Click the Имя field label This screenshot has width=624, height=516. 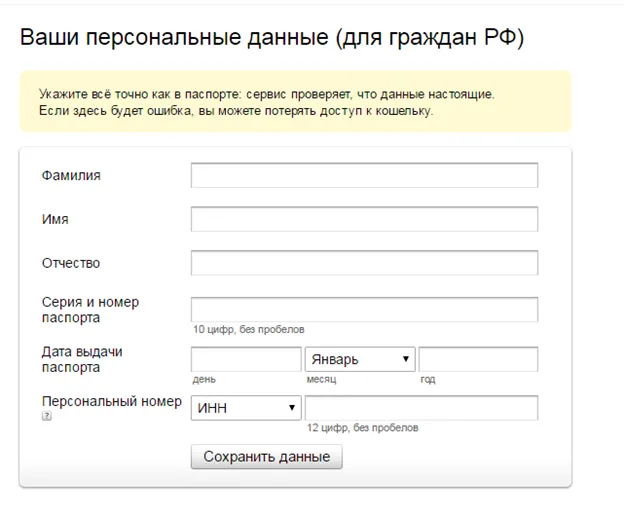(55, 219)
